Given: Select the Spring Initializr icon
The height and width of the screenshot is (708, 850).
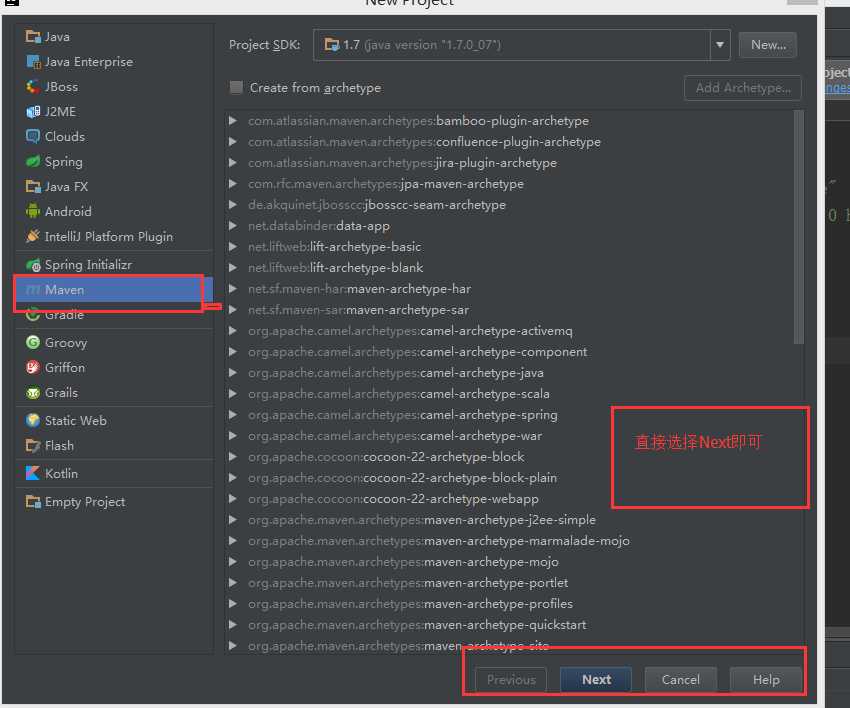Looking at the screenshot, I should tap(33, 265).
